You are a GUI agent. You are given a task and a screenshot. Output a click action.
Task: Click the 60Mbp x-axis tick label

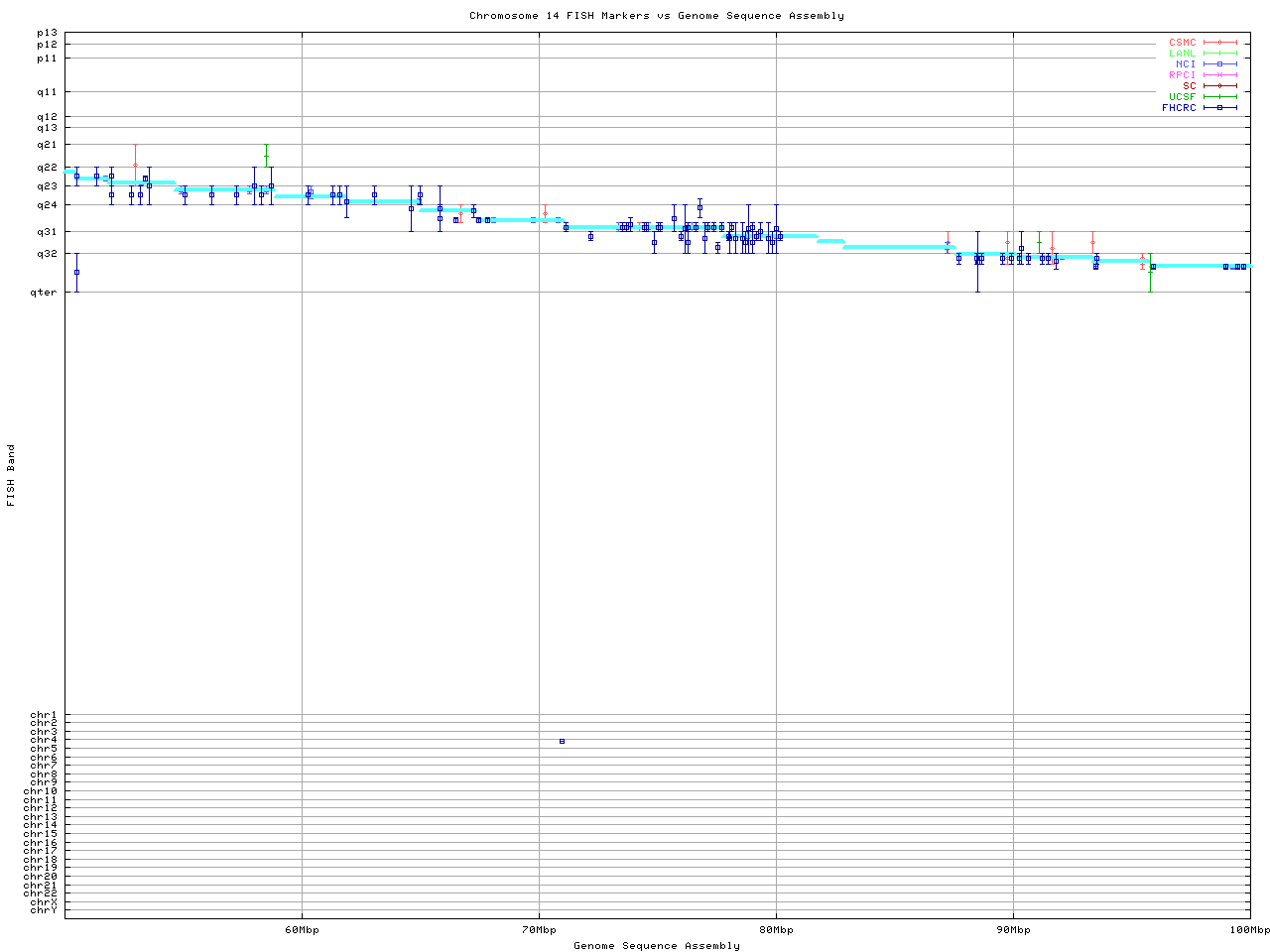point(302,930)
